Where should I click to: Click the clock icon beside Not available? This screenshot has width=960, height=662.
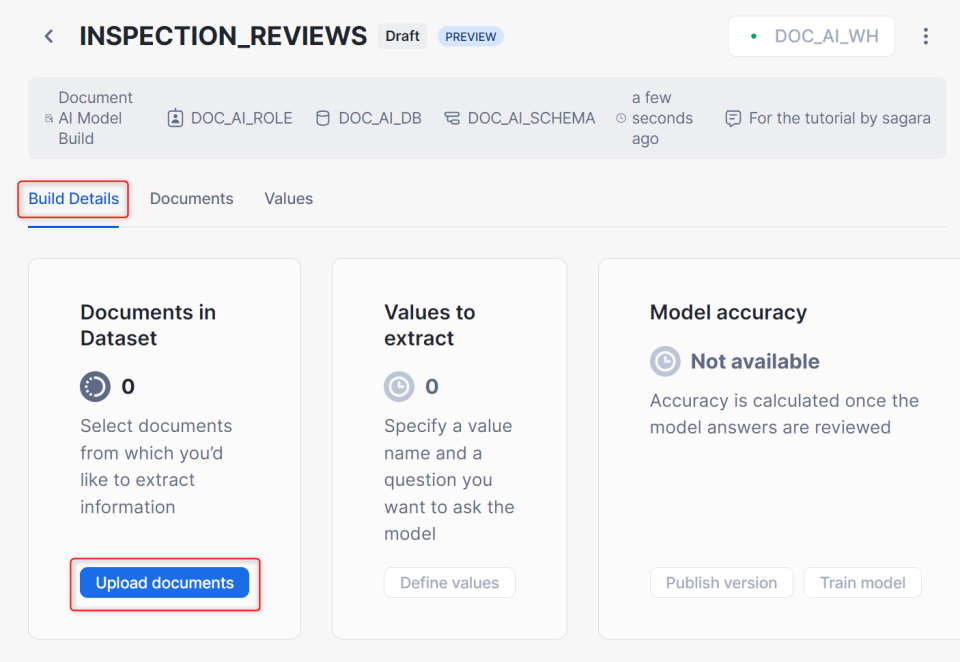click(665, 361)
